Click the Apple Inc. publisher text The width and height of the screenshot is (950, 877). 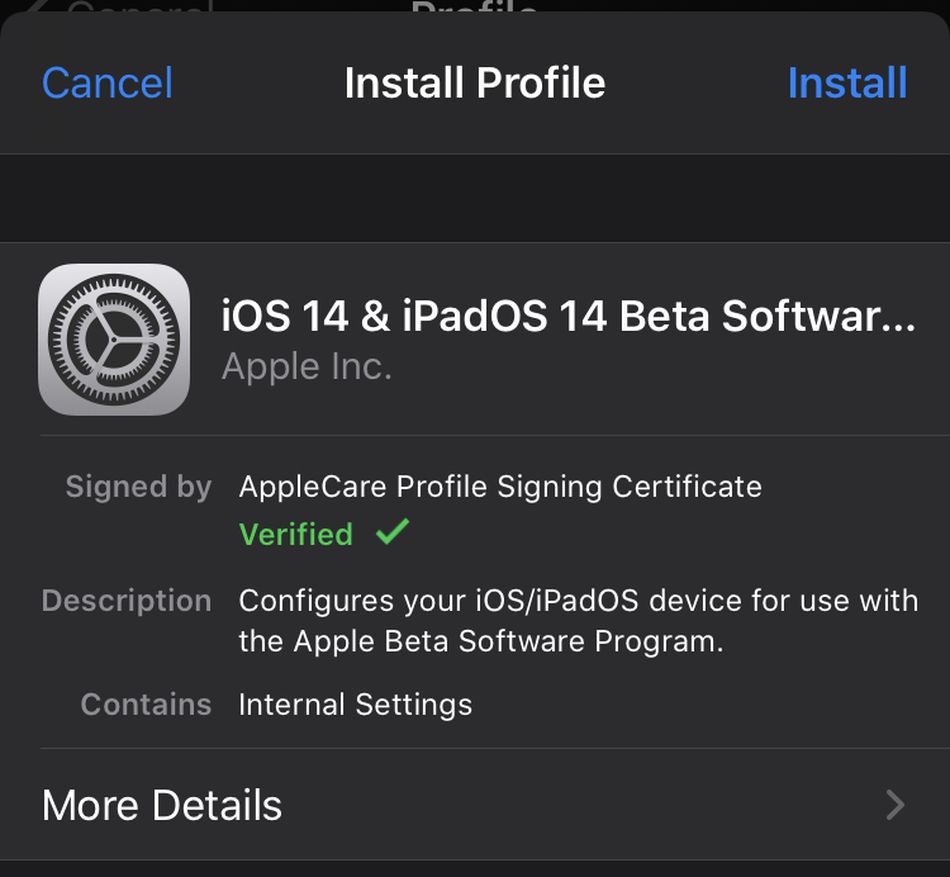pos(306,367)
